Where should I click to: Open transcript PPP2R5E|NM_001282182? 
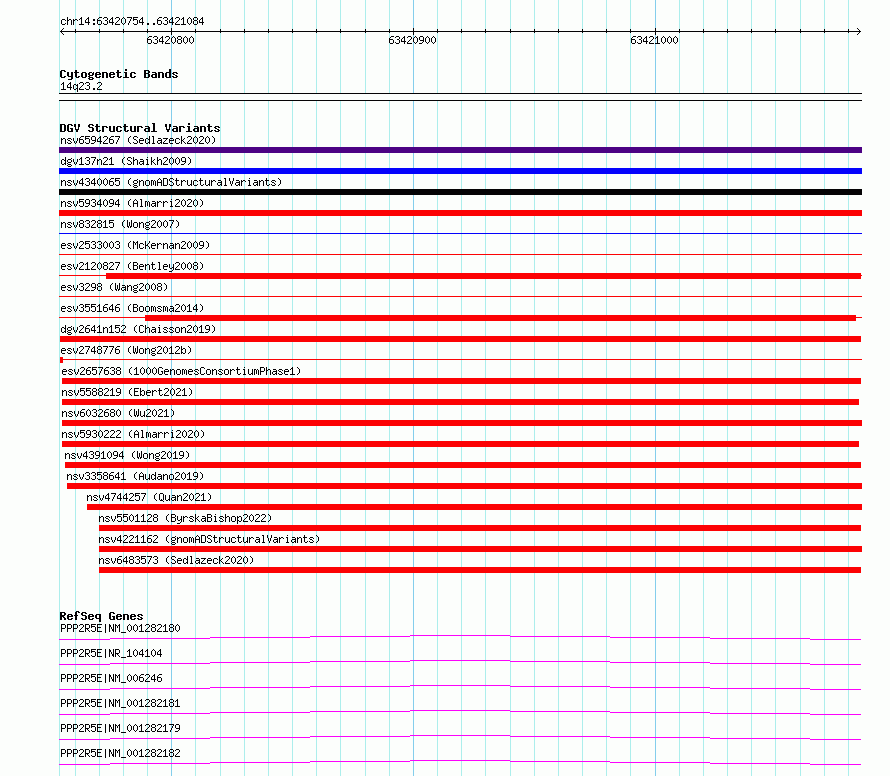(x=120, y=753)
